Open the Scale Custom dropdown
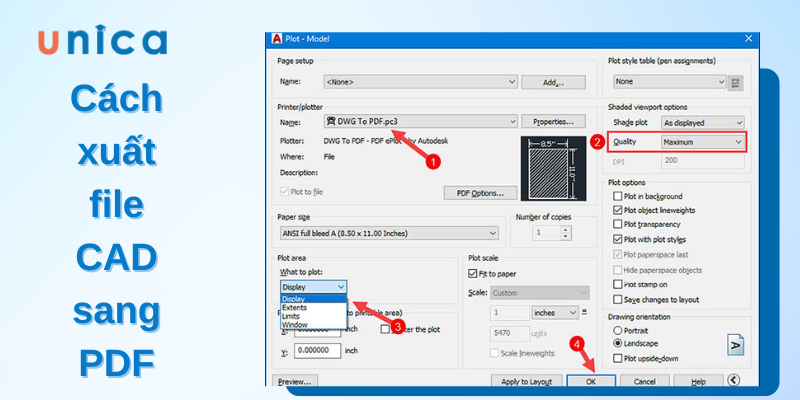The width and height of the screenshot is (800, 400). [x=540, y=293]
